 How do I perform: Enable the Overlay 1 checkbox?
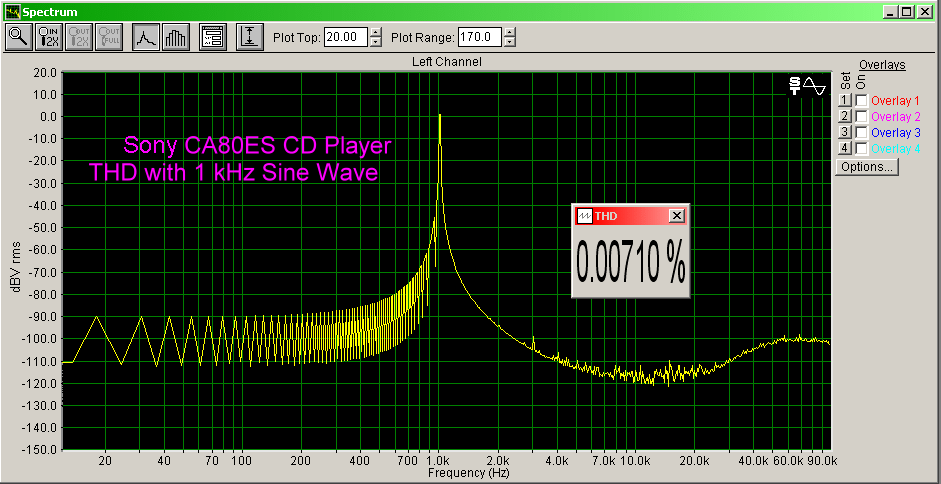coord(861,101)
